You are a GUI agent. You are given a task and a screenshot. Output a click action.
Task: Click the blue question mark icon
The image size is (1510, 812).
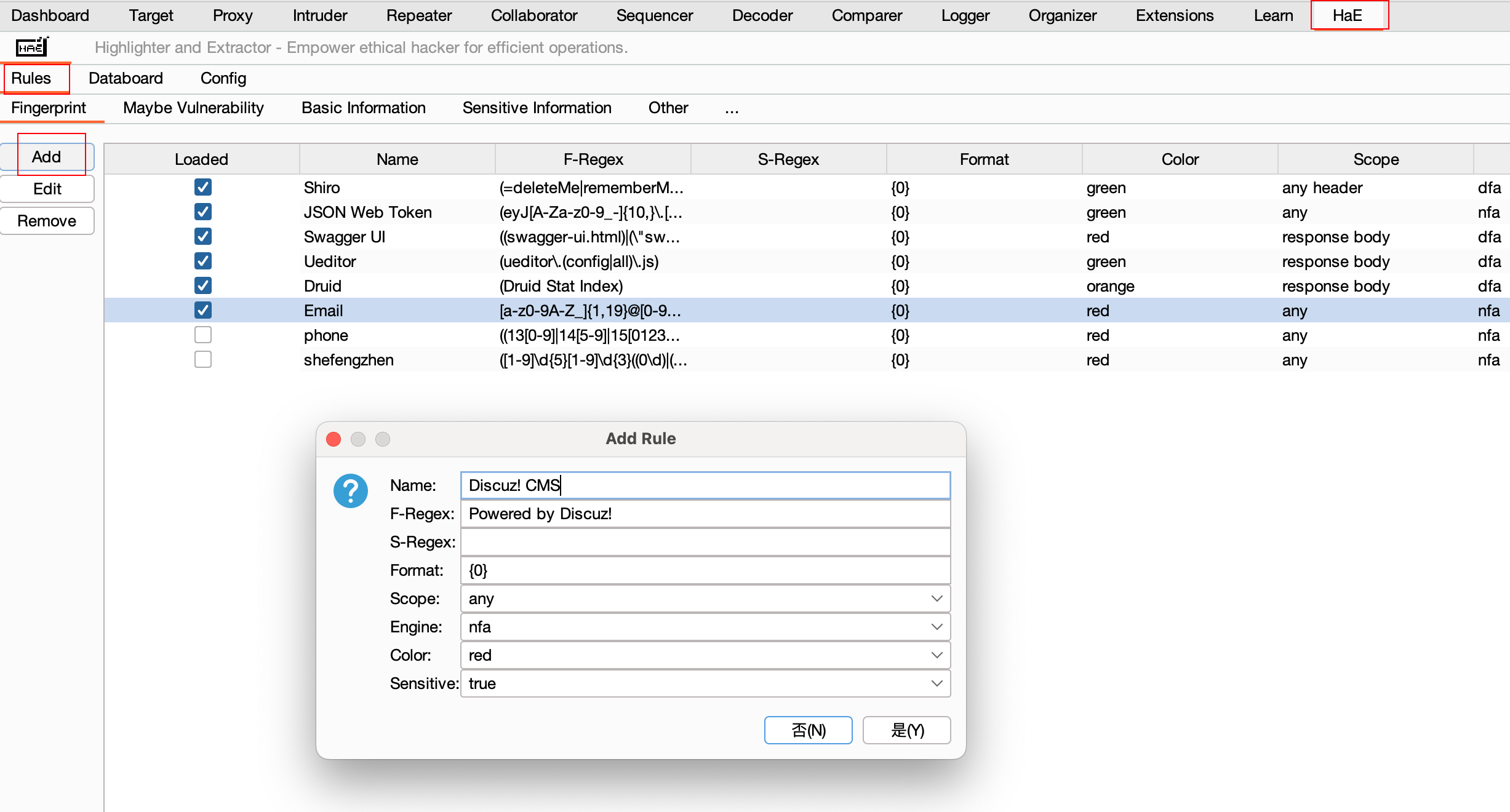click(350, 490)
